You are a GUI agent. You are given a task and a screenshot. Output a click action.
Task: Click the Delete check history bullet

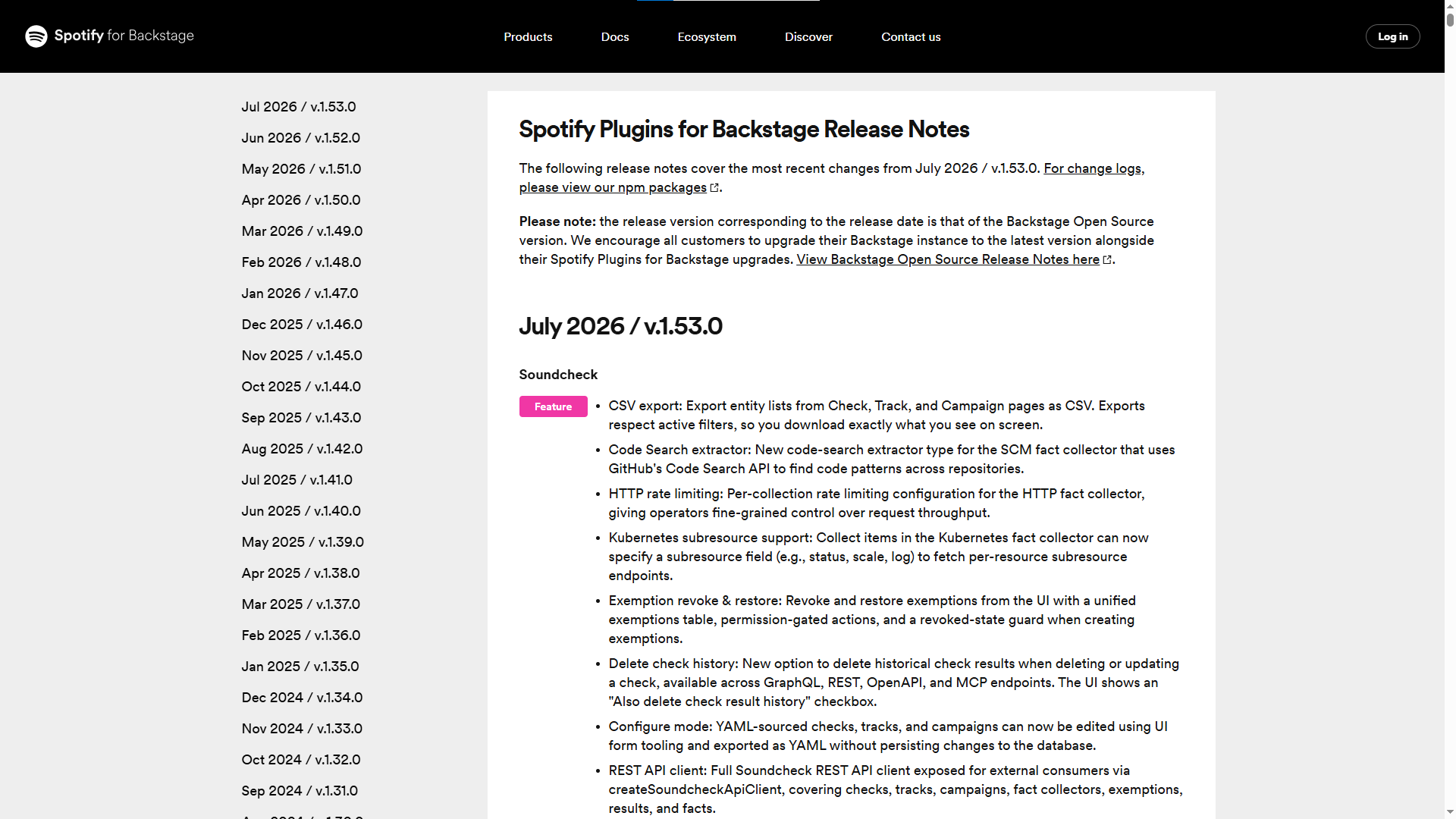pyautogui.click(x=894, y=682)
